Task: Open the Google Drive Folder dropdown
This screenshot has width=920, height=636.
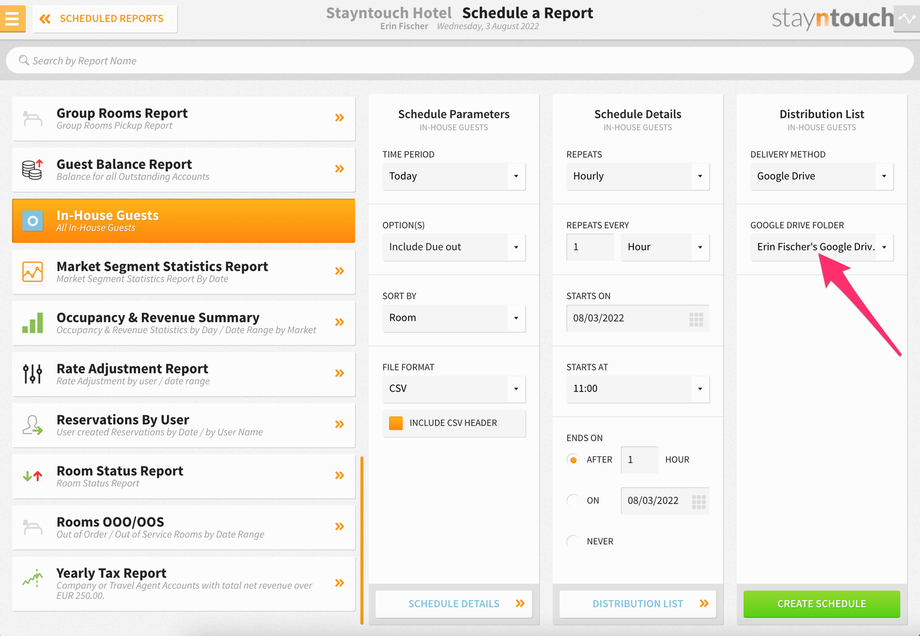Action: pyautogui.click(x=821, y=247)
